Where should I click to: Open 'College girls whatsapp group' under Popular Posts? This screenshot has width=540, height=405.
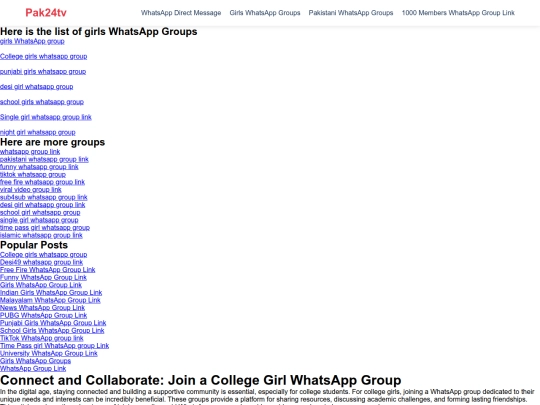coord(43,255)
